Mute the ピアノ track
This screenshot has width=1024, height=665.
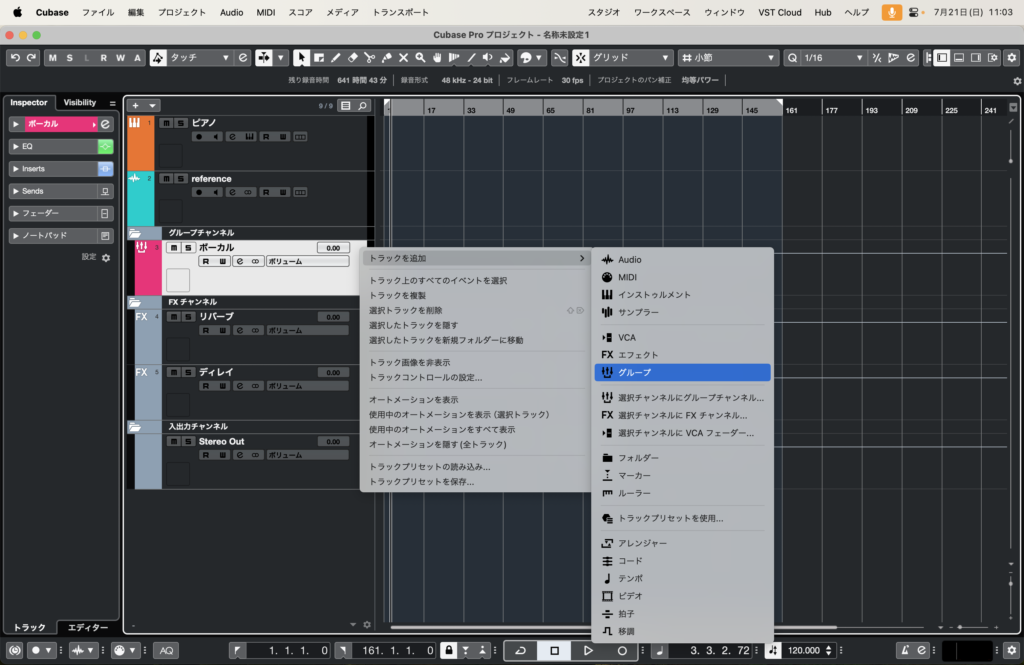[167, 123]
